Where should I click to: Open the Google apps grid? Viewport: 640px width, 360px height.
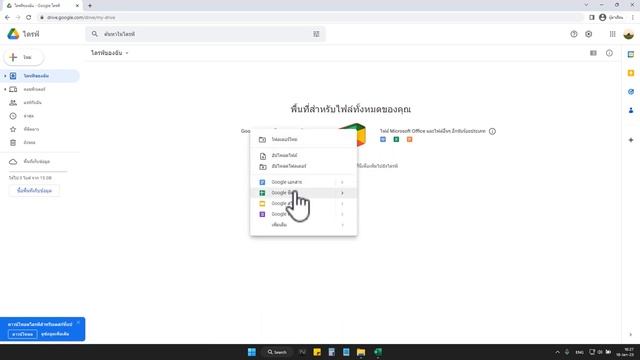click(x=613, y=34)
